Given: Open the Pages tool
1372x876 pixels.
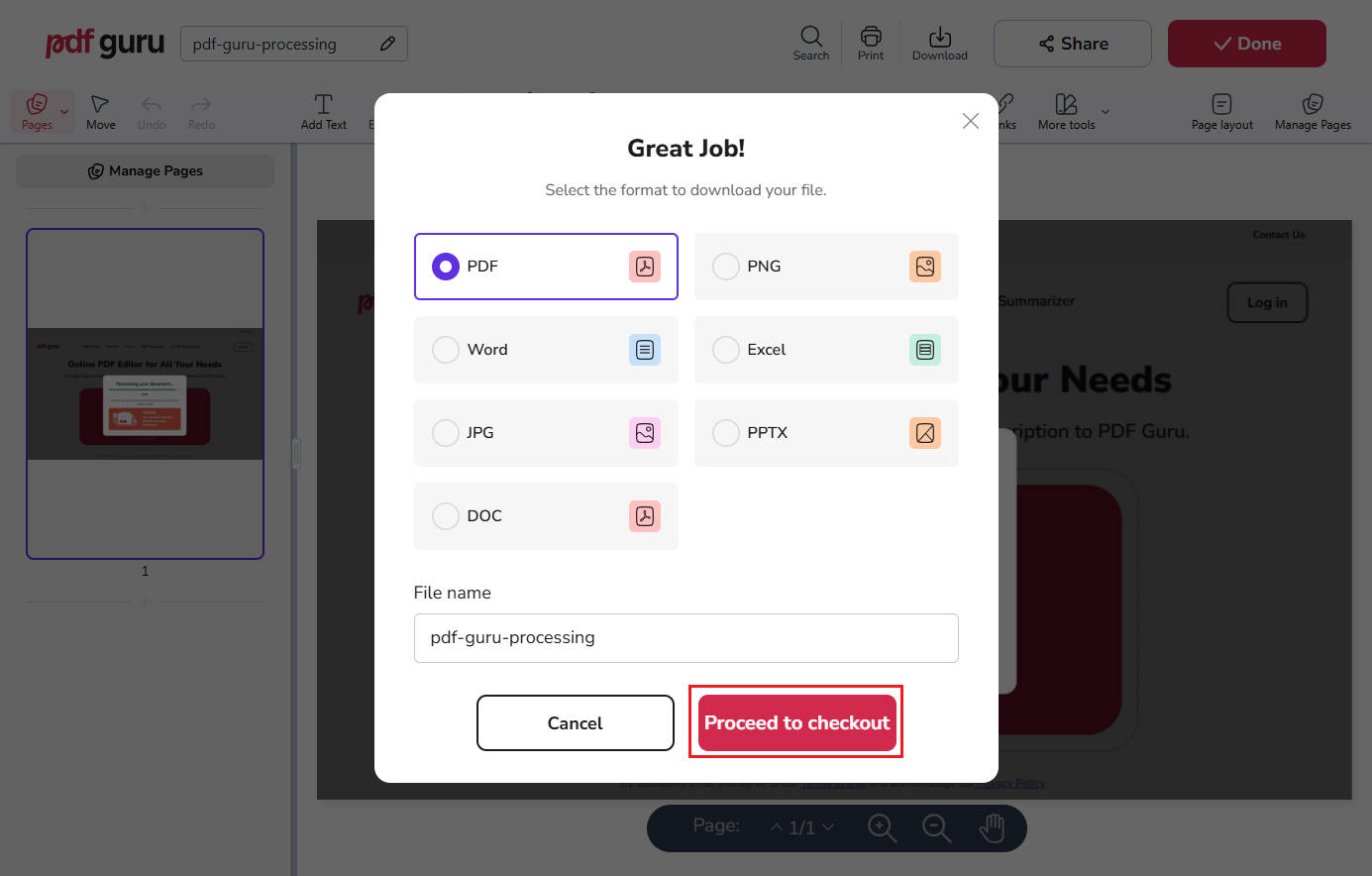Looking at the screenshot, I should pyautogui.click(x=37, y=111).
